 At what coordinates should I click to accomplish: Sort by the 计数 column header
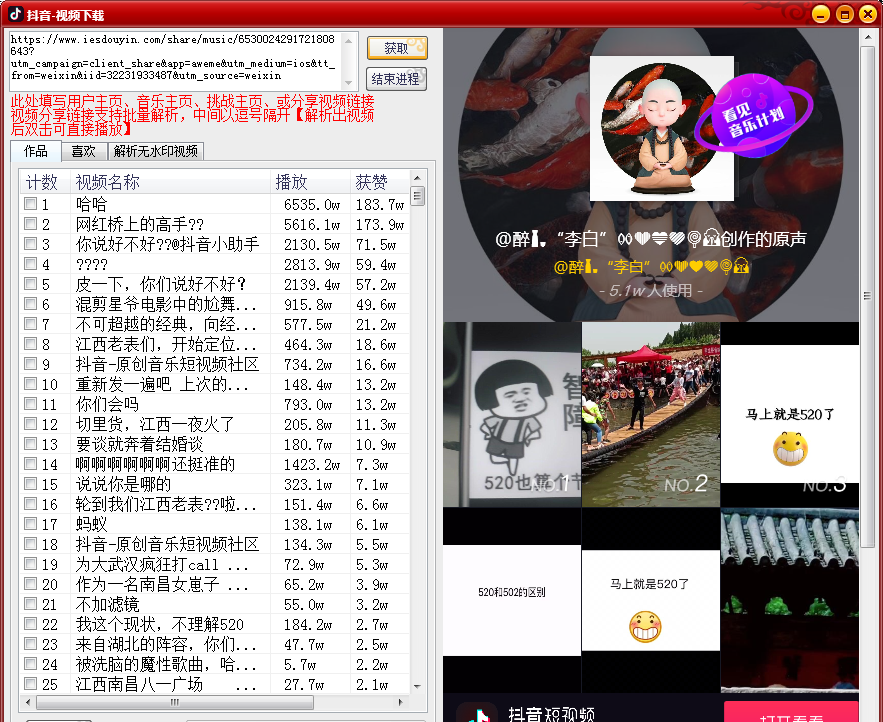(x=44, y=182)
